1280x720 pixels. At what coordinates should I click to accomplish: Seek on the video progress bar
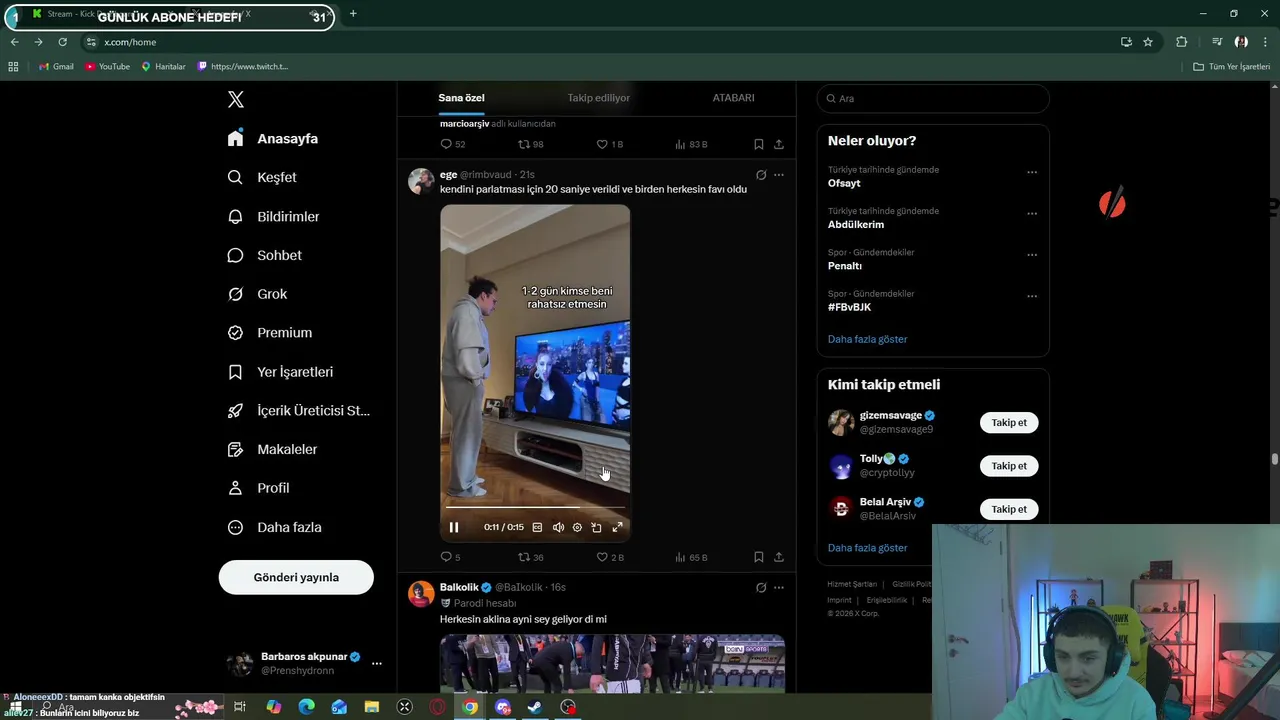click(535, 507)
